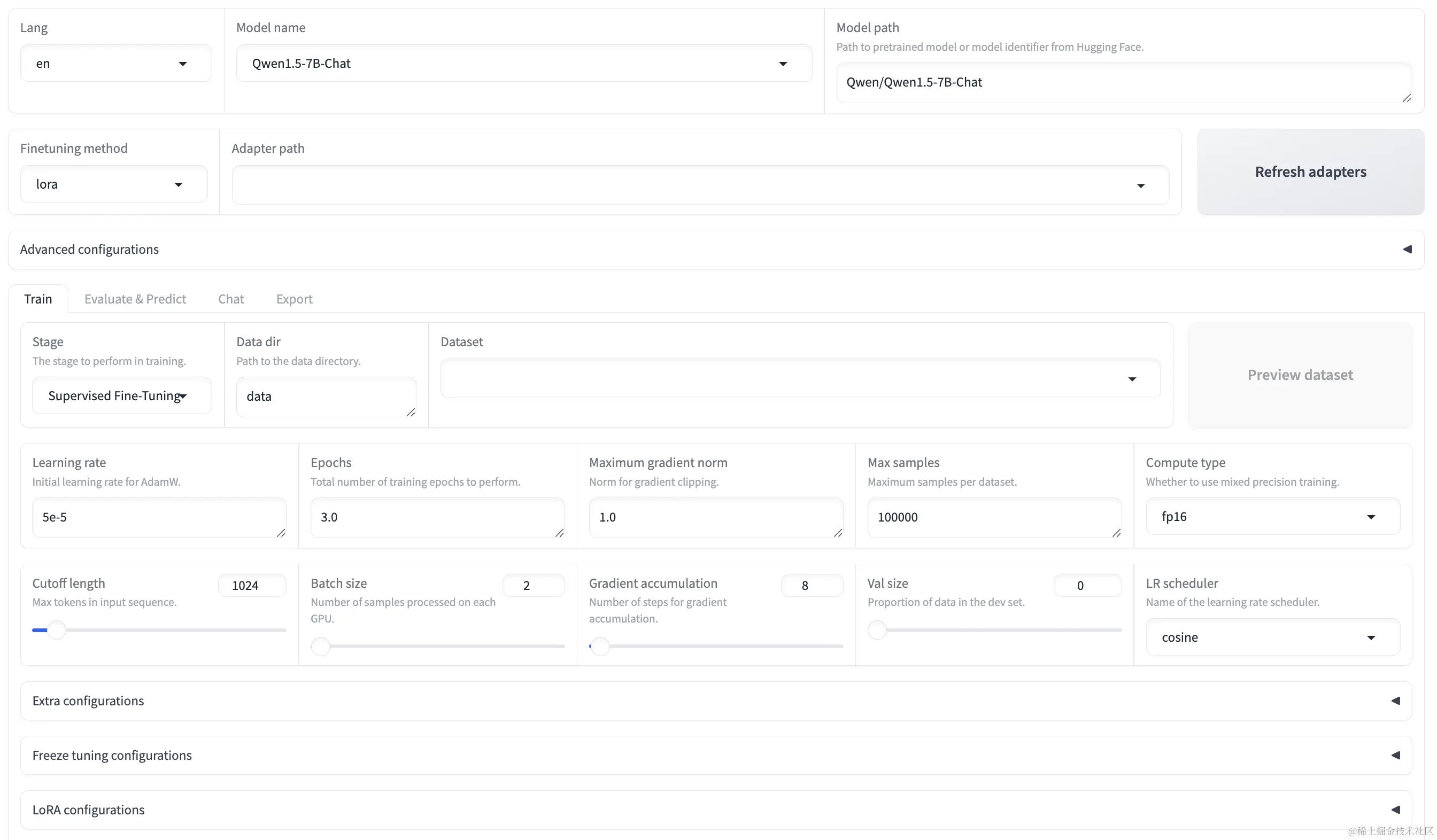
Task: Switch to the Chat tab
Action: (x=231, y=299)
